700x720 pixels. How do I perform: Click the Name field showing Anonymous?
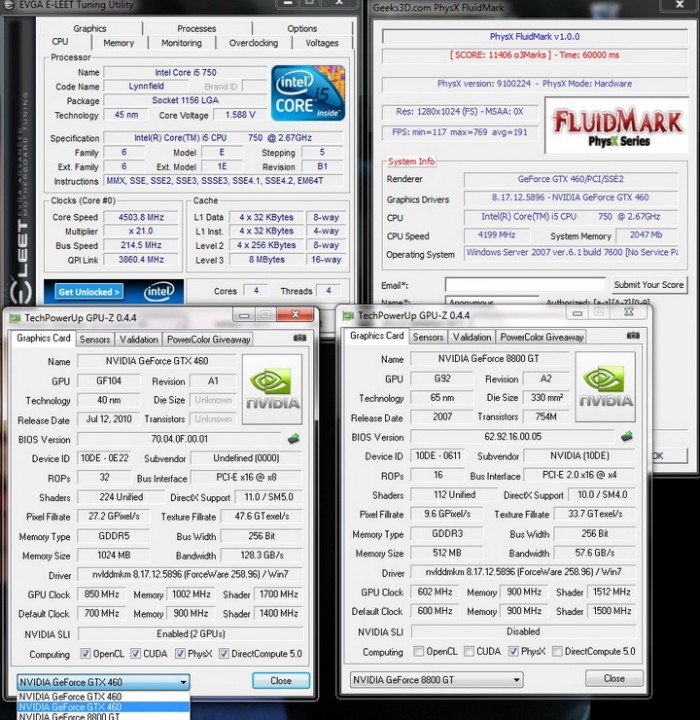[491, 301]
